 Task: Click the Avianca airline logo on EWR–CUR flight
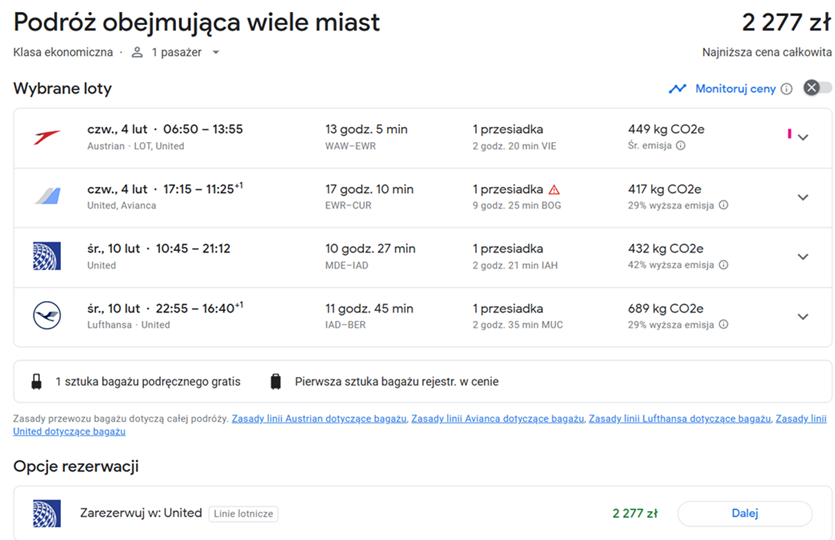click(48, 197)
